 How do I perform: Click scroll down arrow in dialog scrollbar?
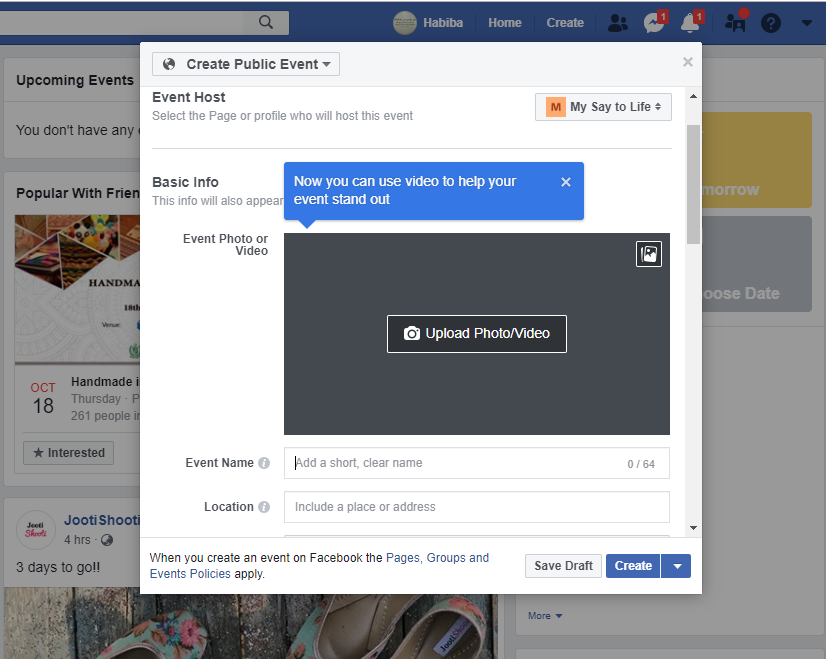[x=693, y=528]
